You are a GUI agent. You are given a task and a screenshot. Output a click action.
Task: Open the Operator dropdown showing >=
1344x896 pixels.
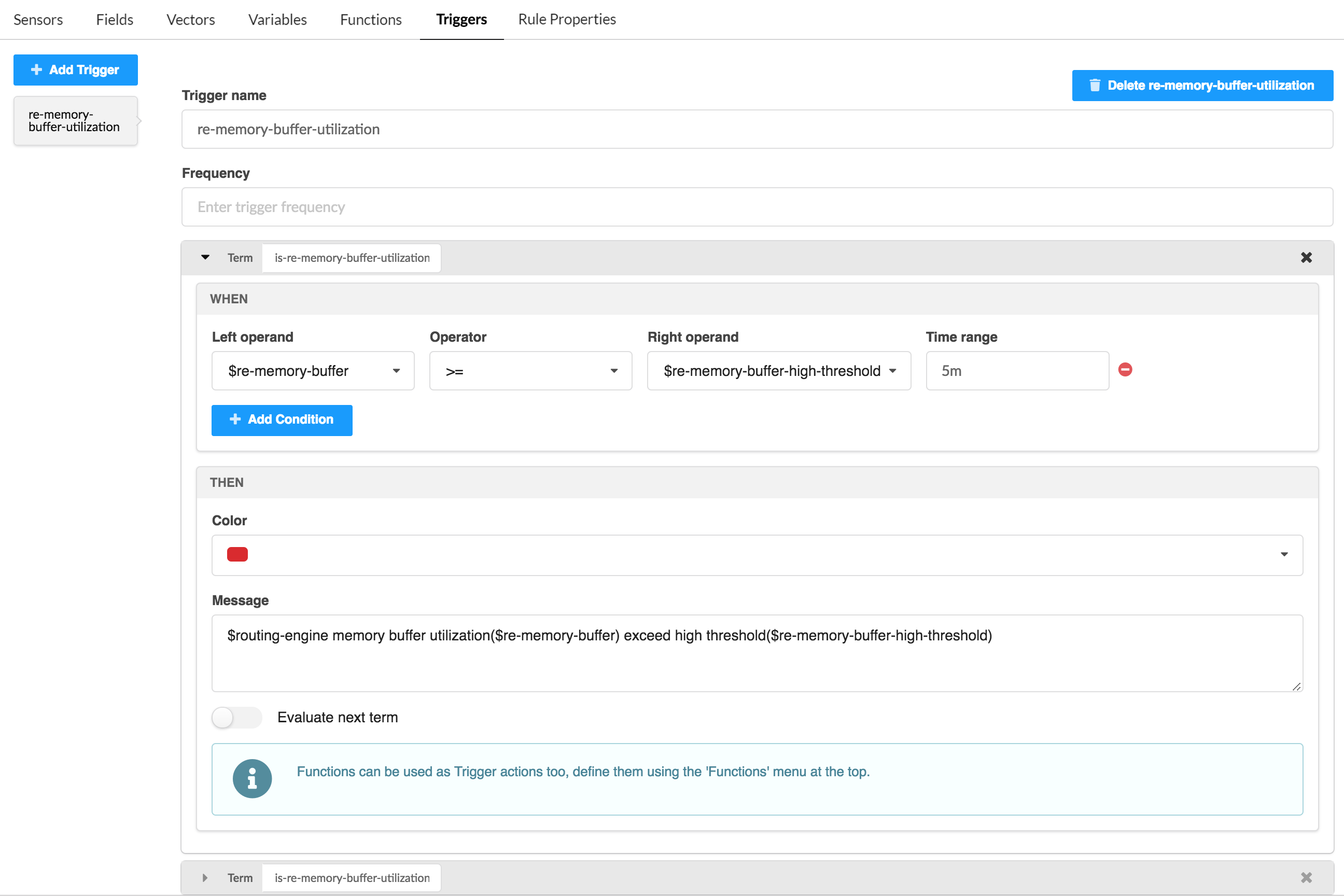530,371
